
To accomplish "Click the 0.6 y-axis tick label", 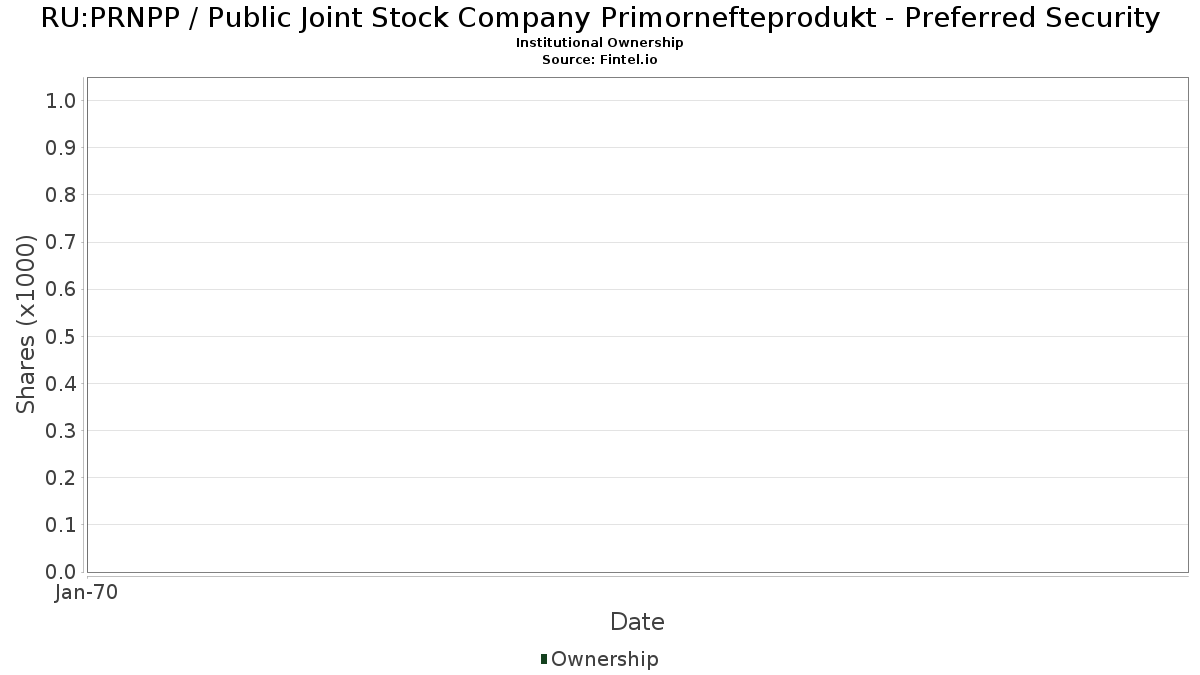I will (61, 289).
